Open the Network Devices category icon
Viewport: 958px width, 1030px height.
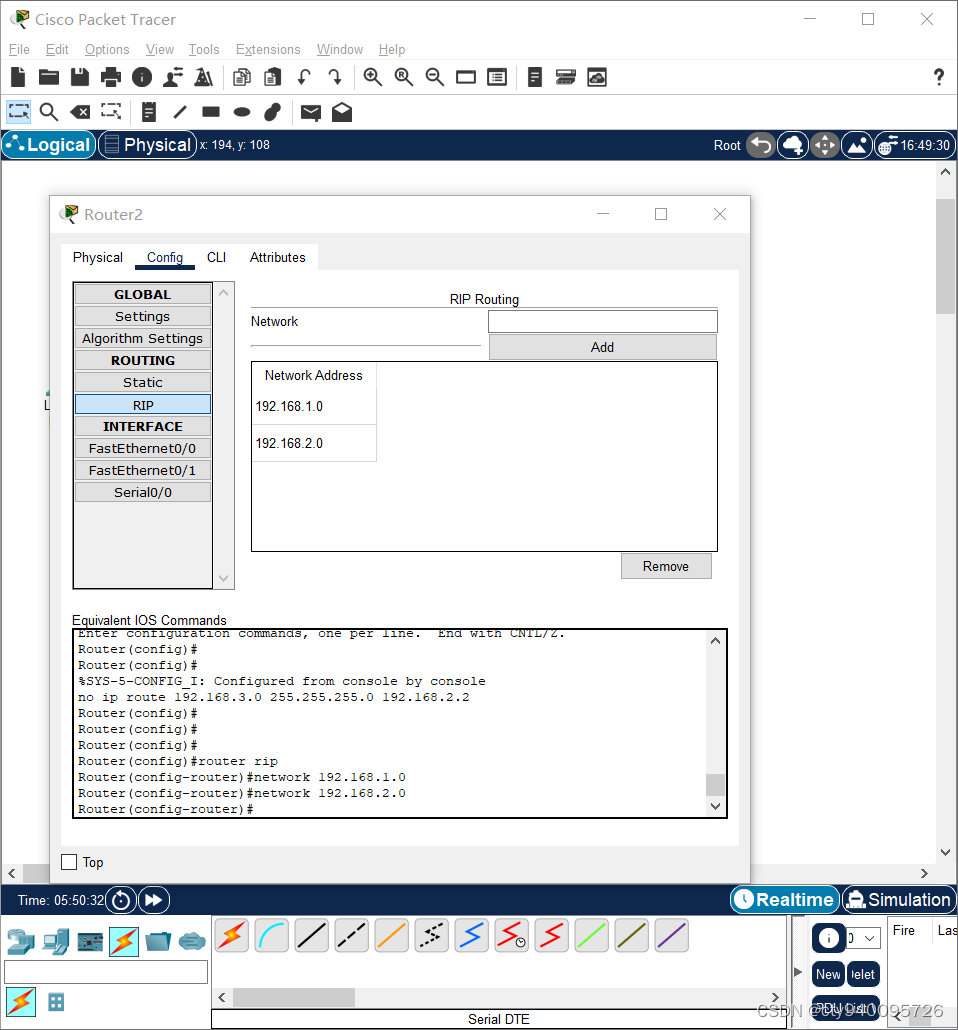[x=20, y=942]
